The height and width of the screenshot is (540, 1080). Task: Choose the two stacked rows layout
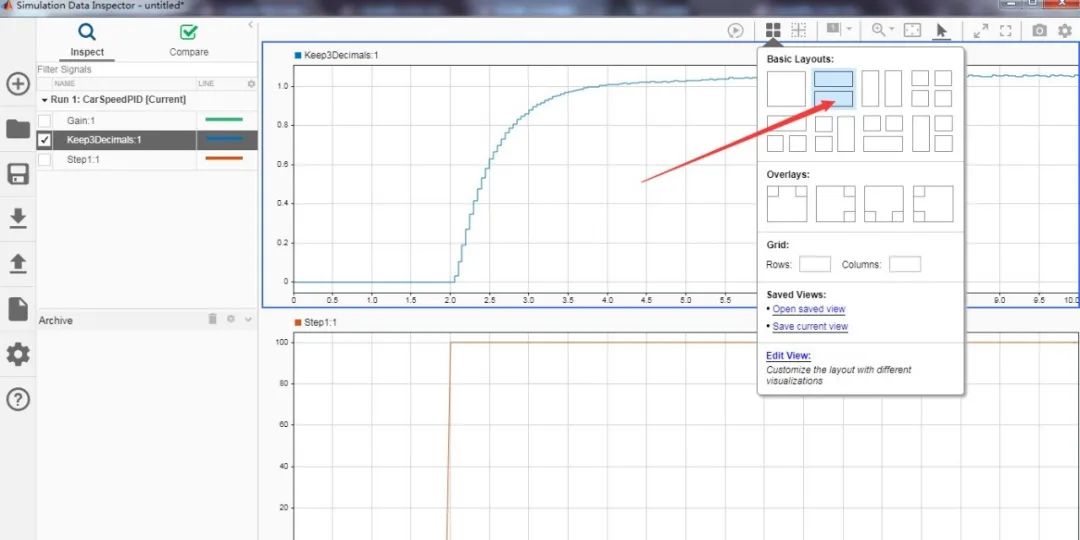[833, 89]
